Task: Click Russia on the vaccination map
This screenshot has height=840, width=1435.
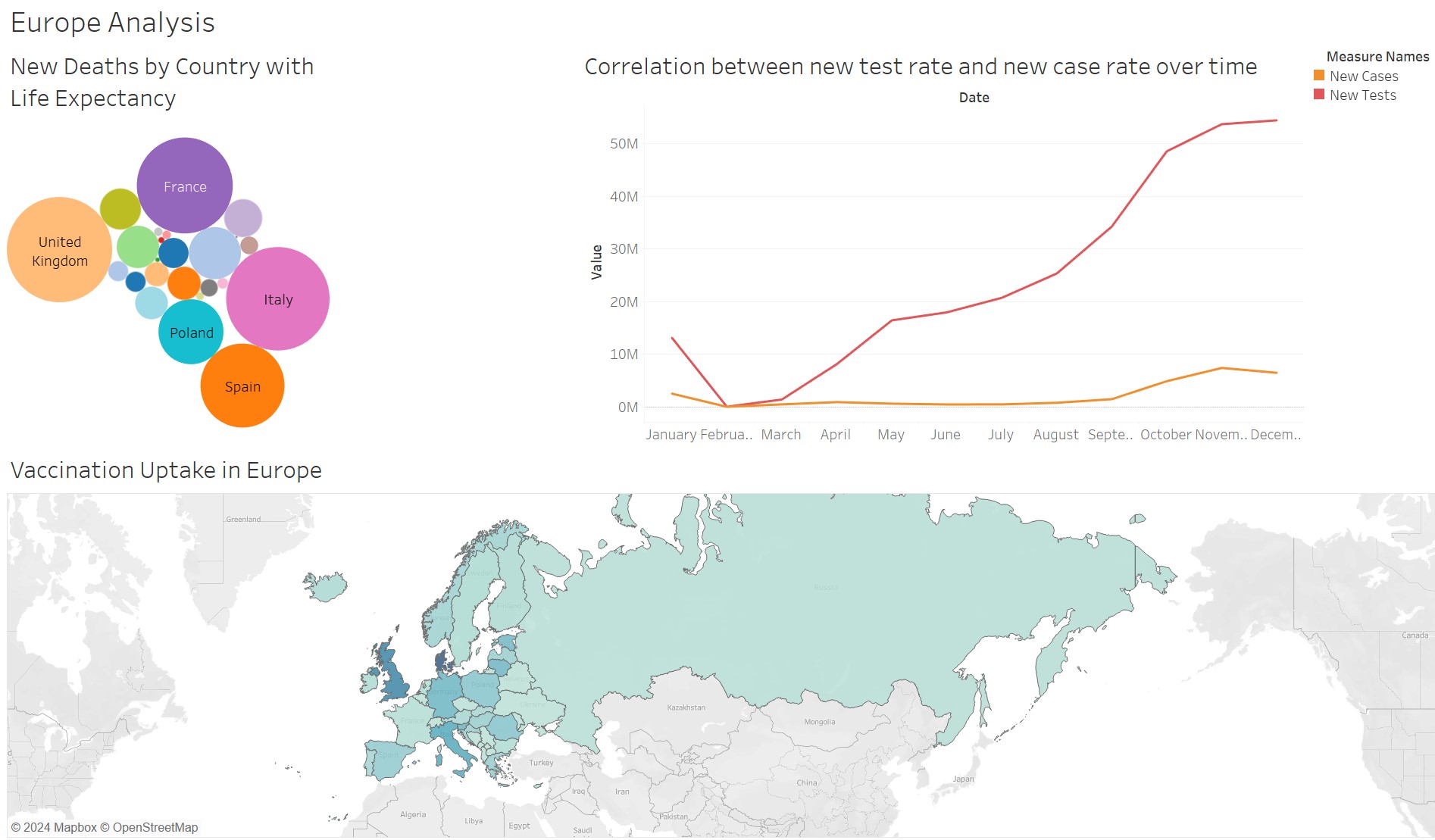Action: (x=826, y=606)
